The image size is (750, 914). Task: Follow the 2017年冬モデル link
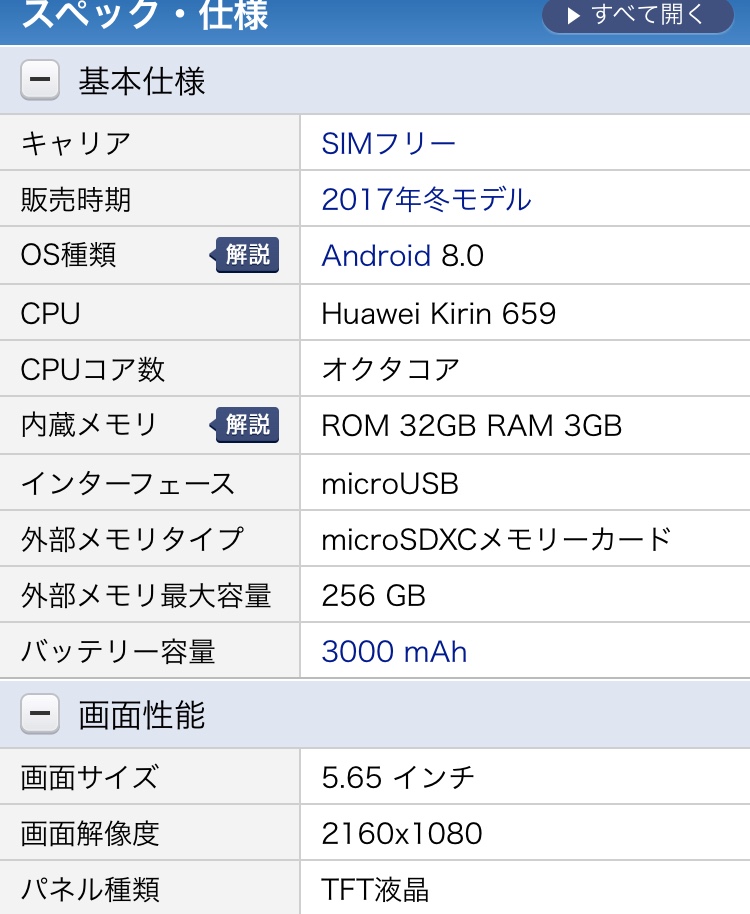coord(426,200)
